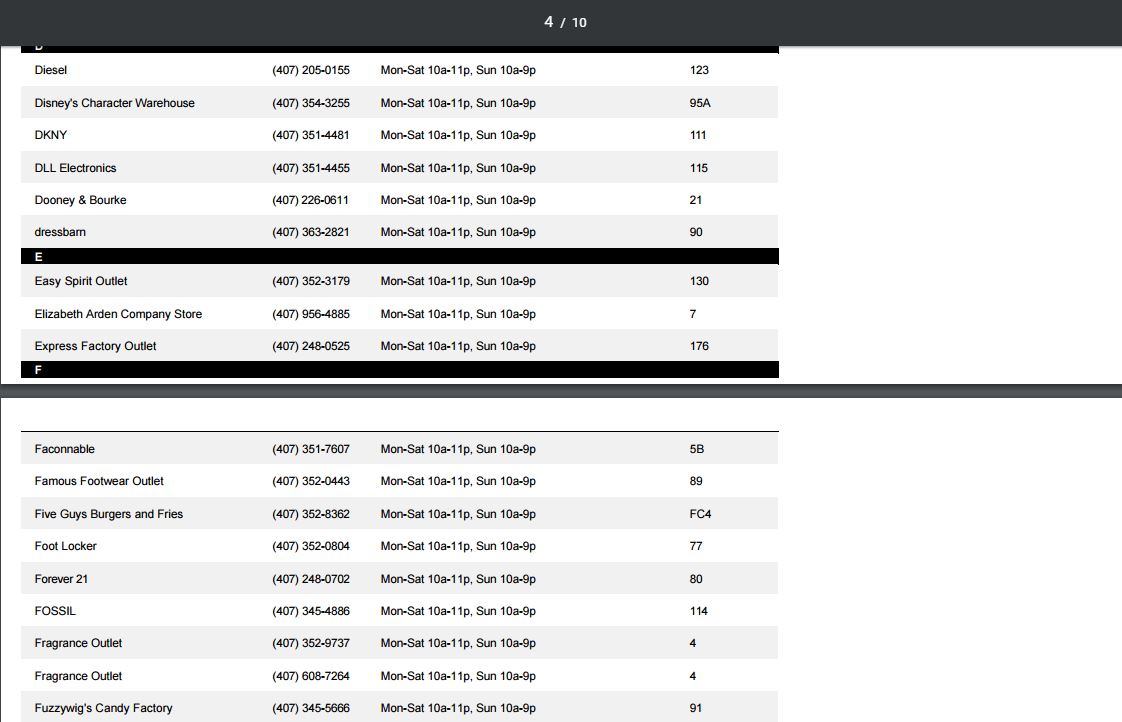The width and height of the screenshot is (1122, 722).
Task: Select Disney's Character Warehouse entry
Action: pos(114,103)
